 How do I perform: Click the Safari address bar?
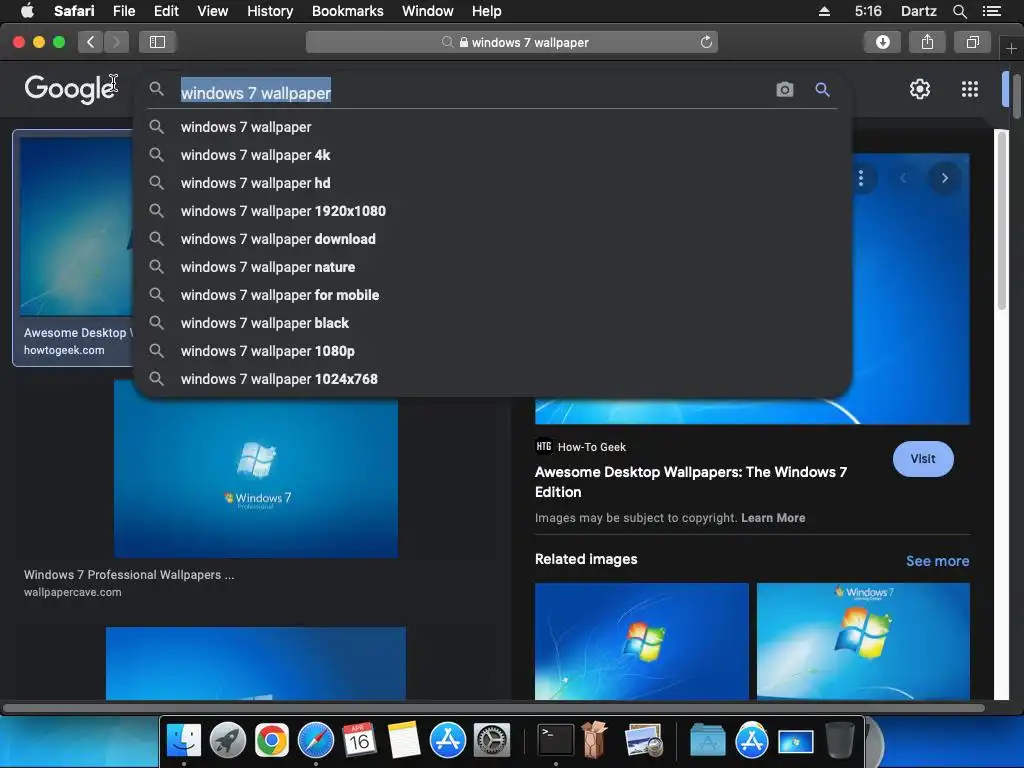click(x=511, y=42)
